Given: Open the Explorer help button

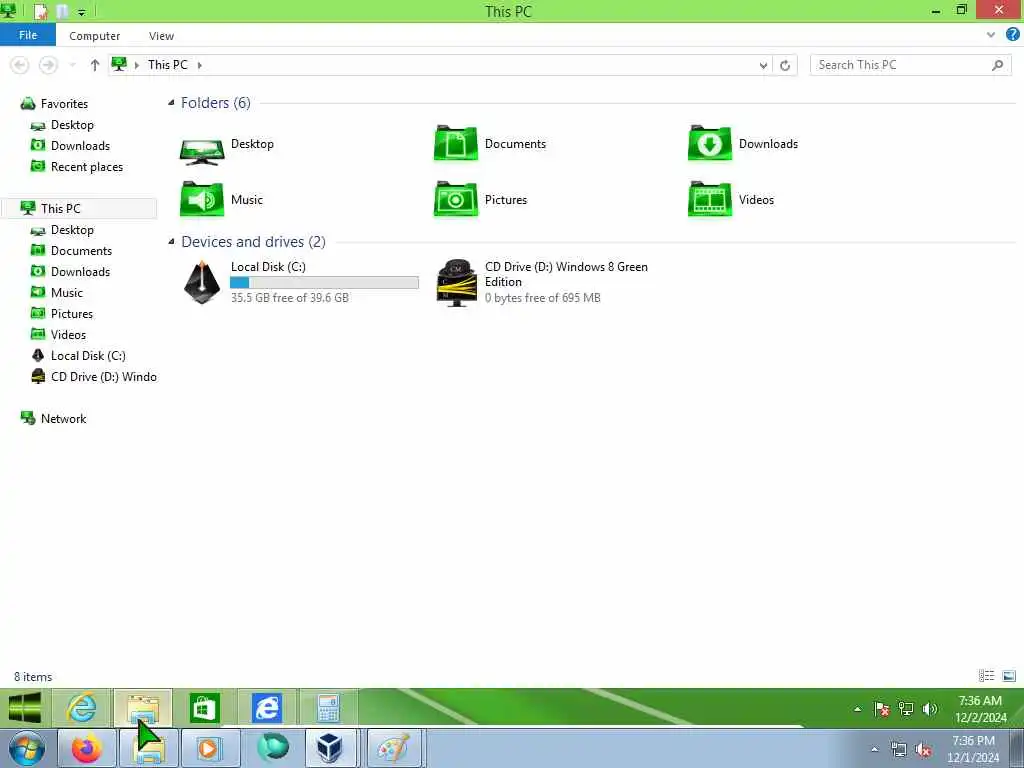Looking at the screenshot, I should [1012, 35].
